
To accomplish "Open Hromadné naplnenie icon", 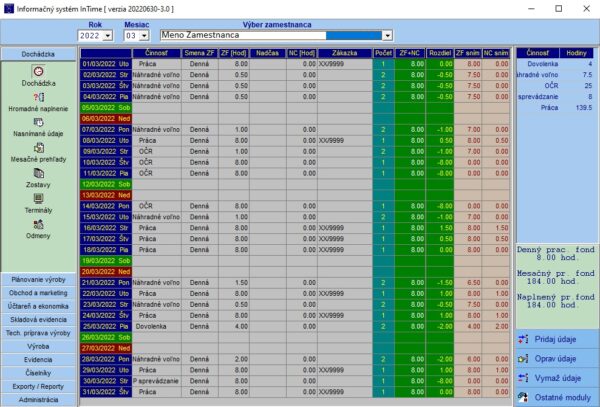I will (39, 97).
